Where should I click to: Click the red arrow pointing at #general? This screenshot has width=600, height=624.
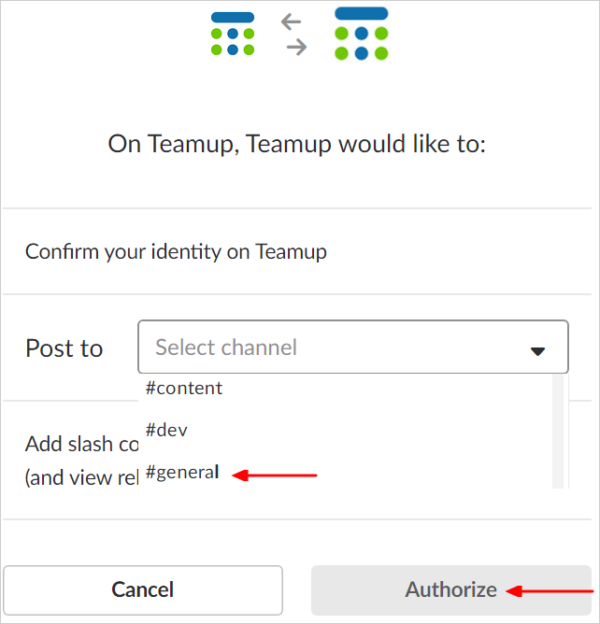(275, 475)
